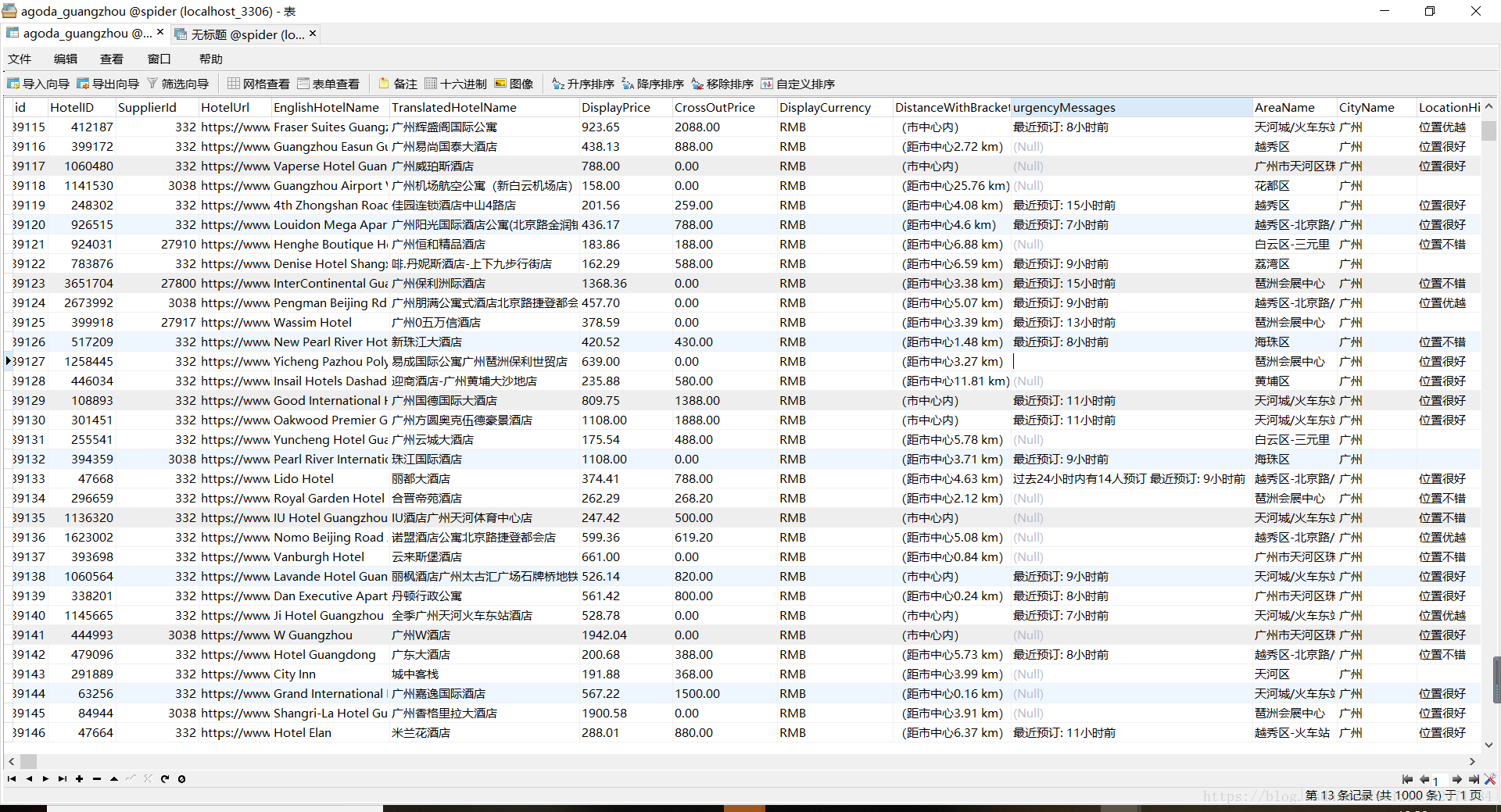Close the 无标题 @spider tab

pyautogui.click(x=313, y=34)
